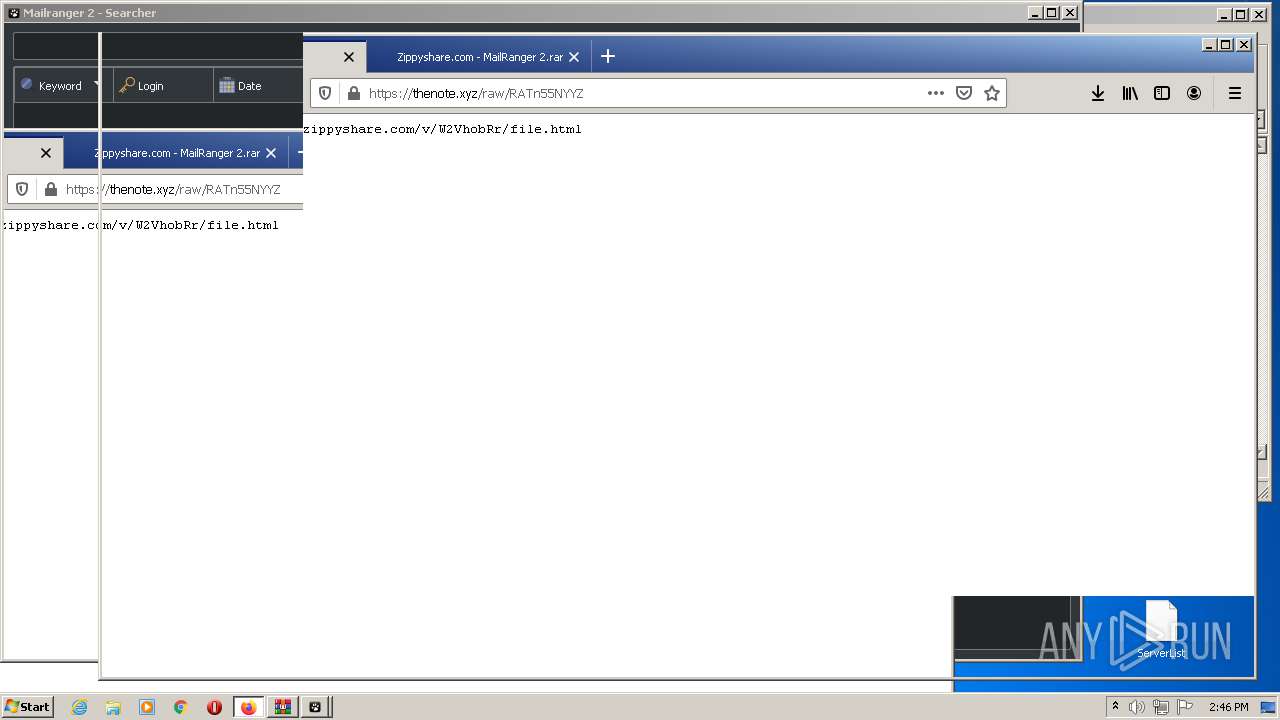This screenshot has height=720, width=1280.
Task: Launch Internet Explorer from taskbar
Action: click(x=79, y=707)
